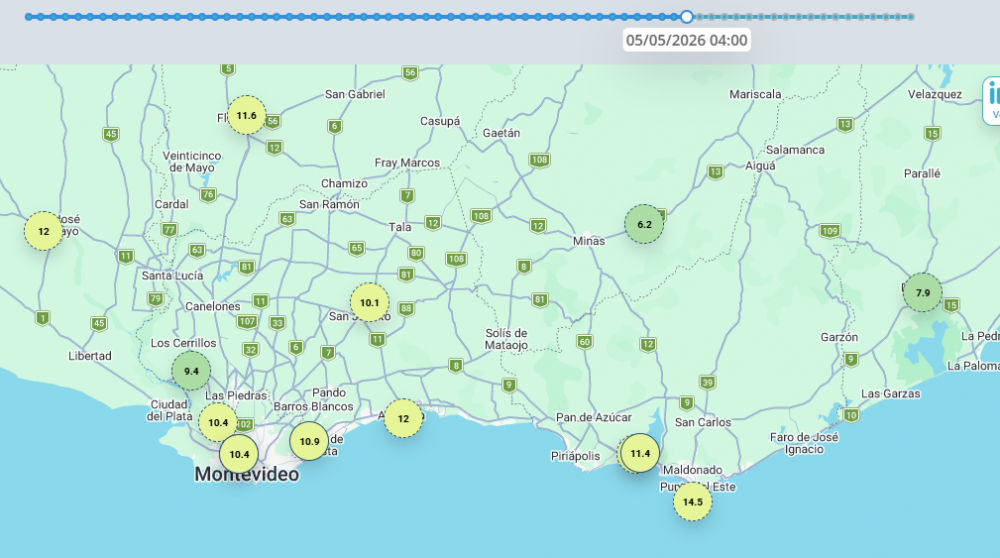Click the Solís de Mataojo label
The width and height of the screenshot is (1000, 558).
pos(506,339)
